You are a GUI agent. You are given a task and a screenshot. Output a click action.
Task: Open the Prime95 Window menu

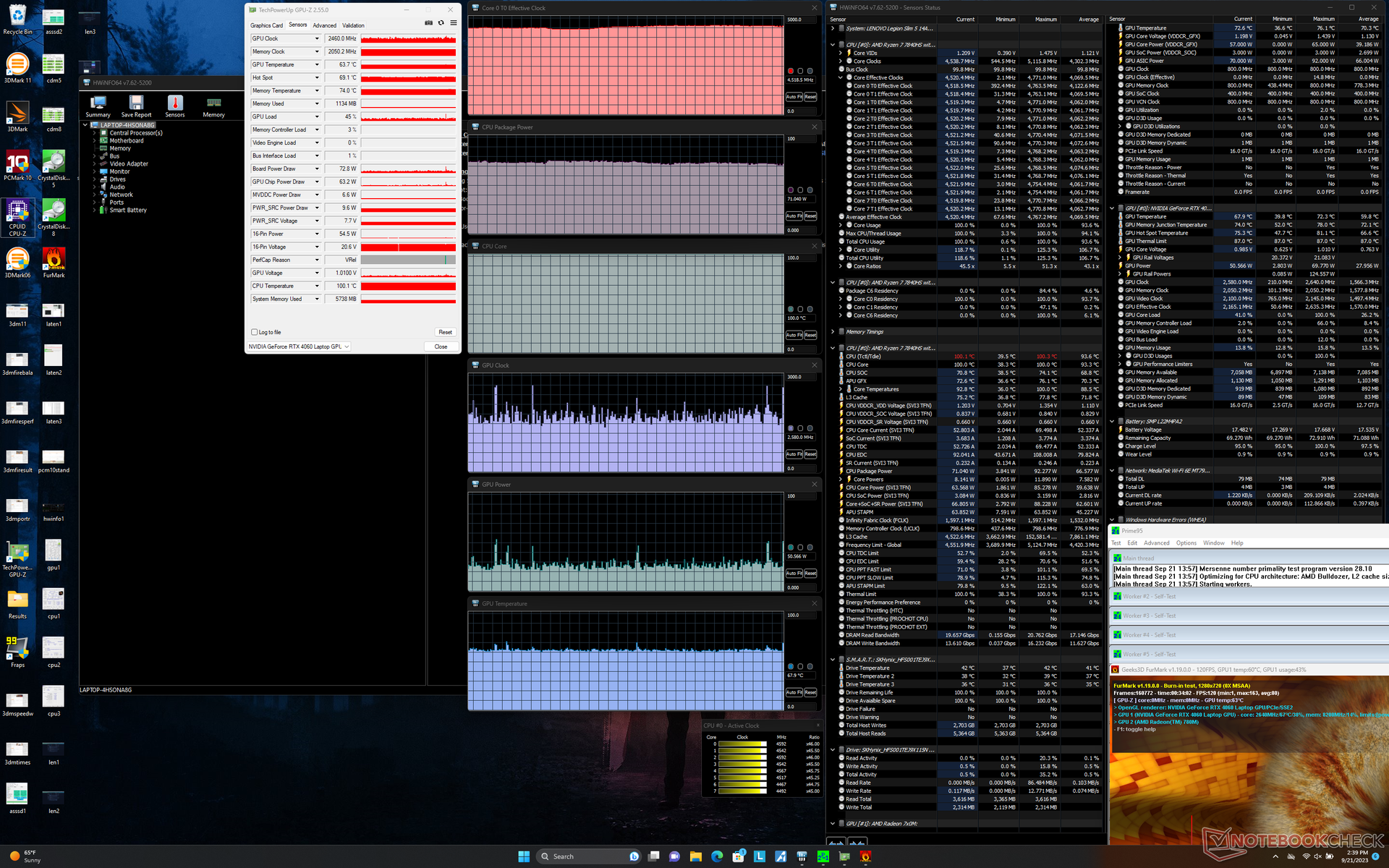tap(1213, 542)
